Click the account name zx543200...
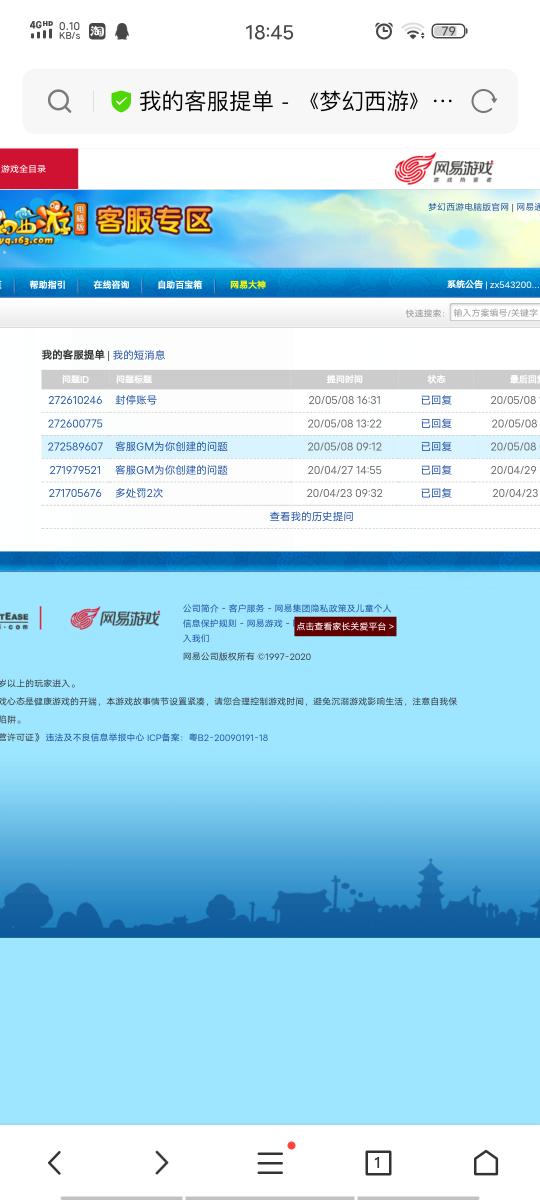The width and height of the screenshot is (540, 1200). click(x=514, y=285)
